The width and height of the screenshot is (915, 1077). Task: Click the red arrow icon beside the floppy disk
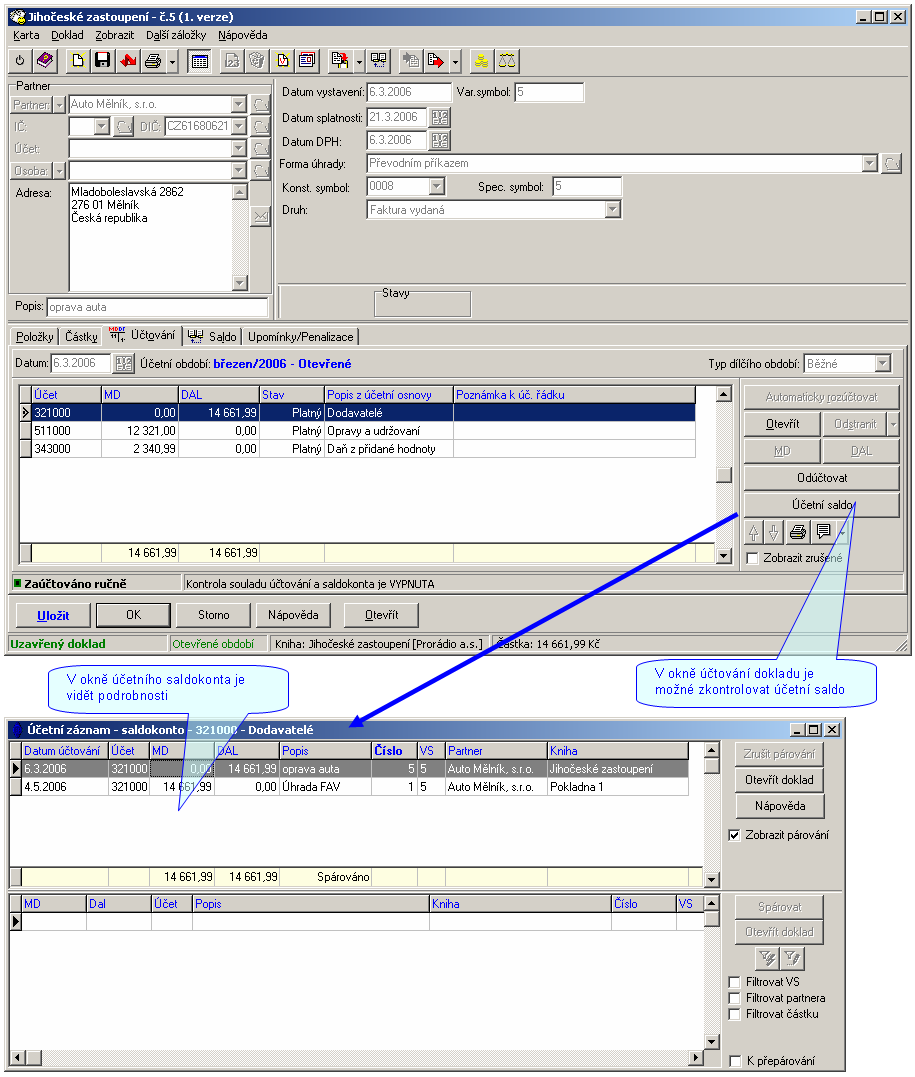pyautogui.click(x=128, y=61)
